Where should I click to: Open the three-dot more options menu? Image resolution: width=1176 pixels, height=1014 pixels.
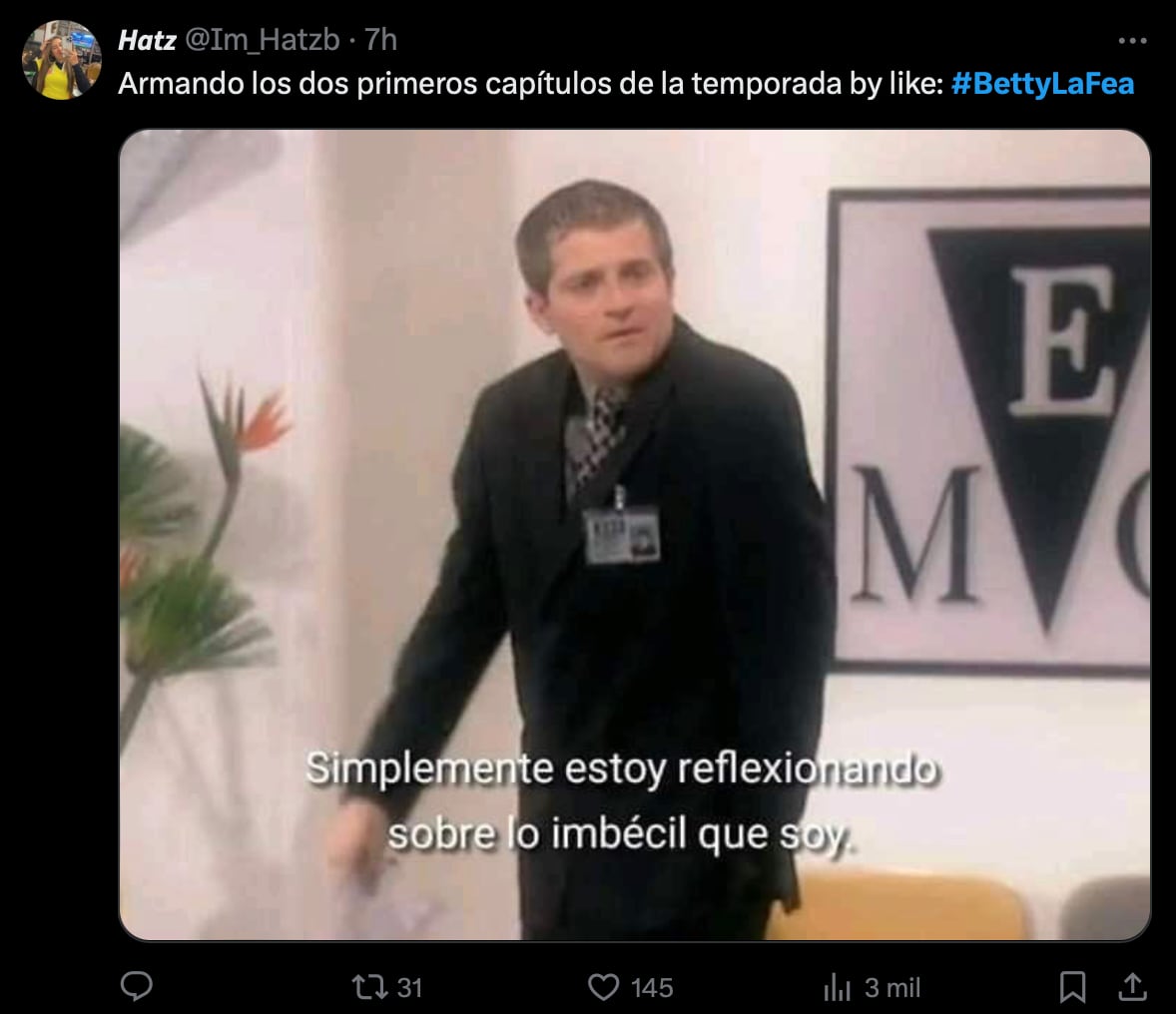pyautogui.click(x=1132, y=41)
